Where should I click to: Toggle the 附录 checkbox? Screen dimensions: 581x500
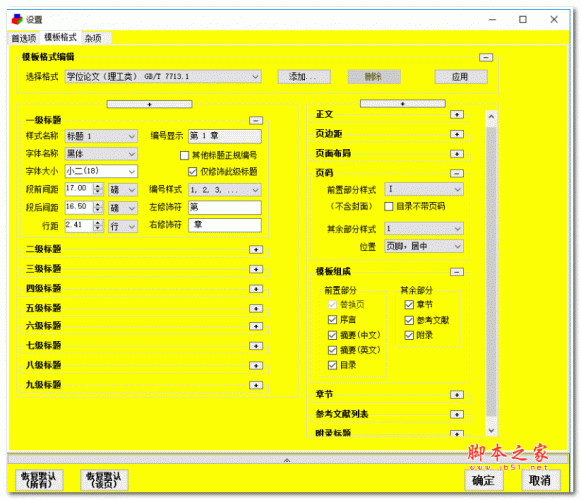point(409,335)
